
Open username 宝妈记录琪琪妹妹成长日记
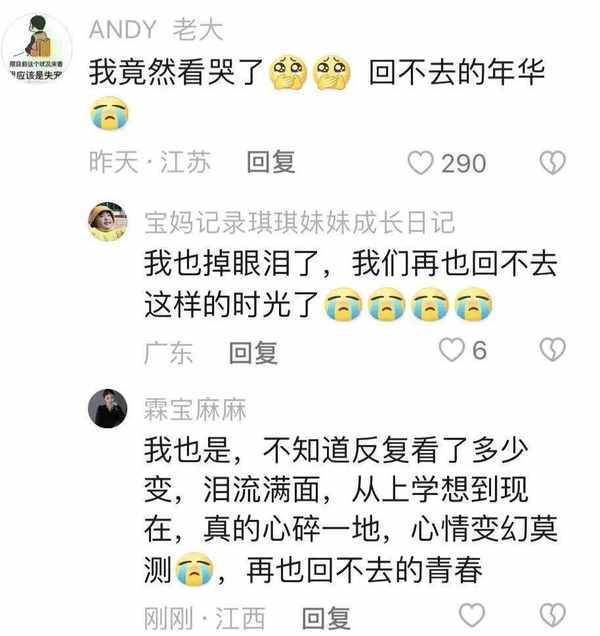point(299,222)
